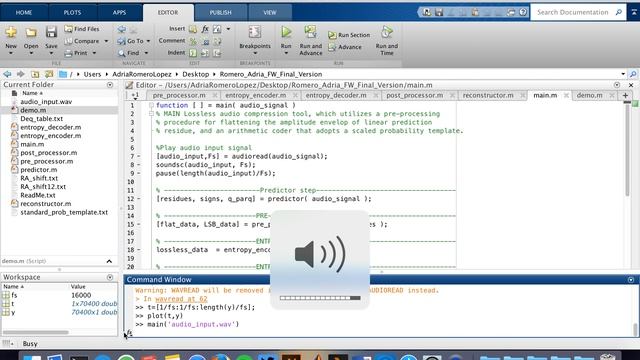
Task: Click the Print button
Action: point(80,53)
